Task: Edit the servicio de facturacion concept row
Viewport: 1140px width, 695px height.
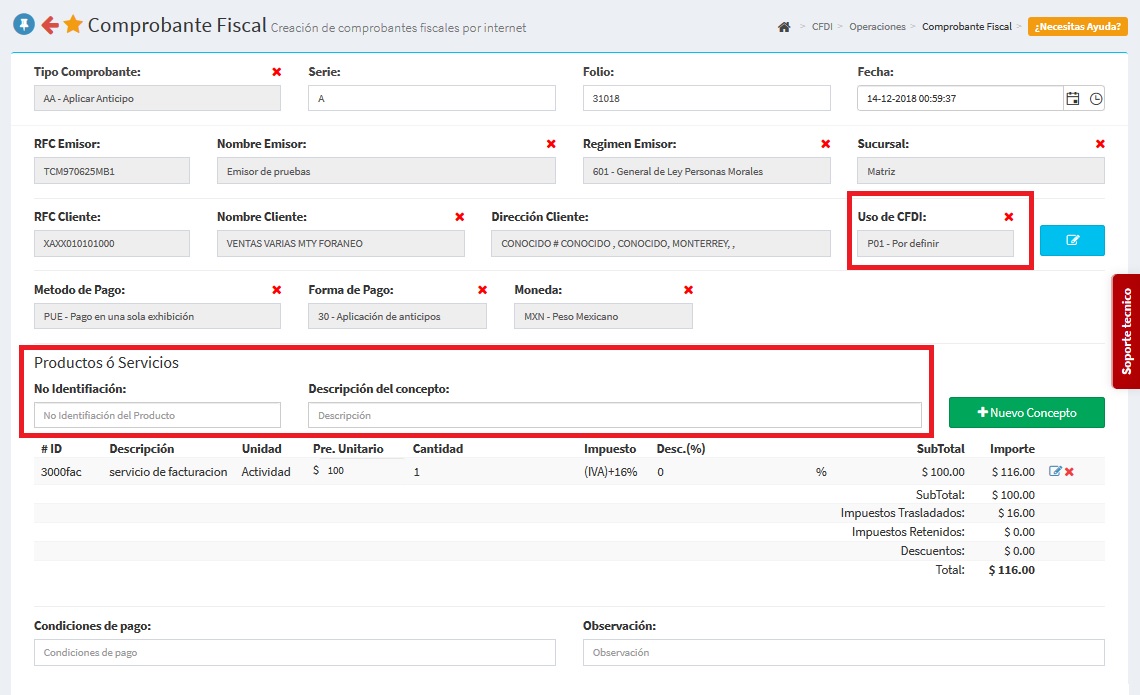Action: (1055, 471)
